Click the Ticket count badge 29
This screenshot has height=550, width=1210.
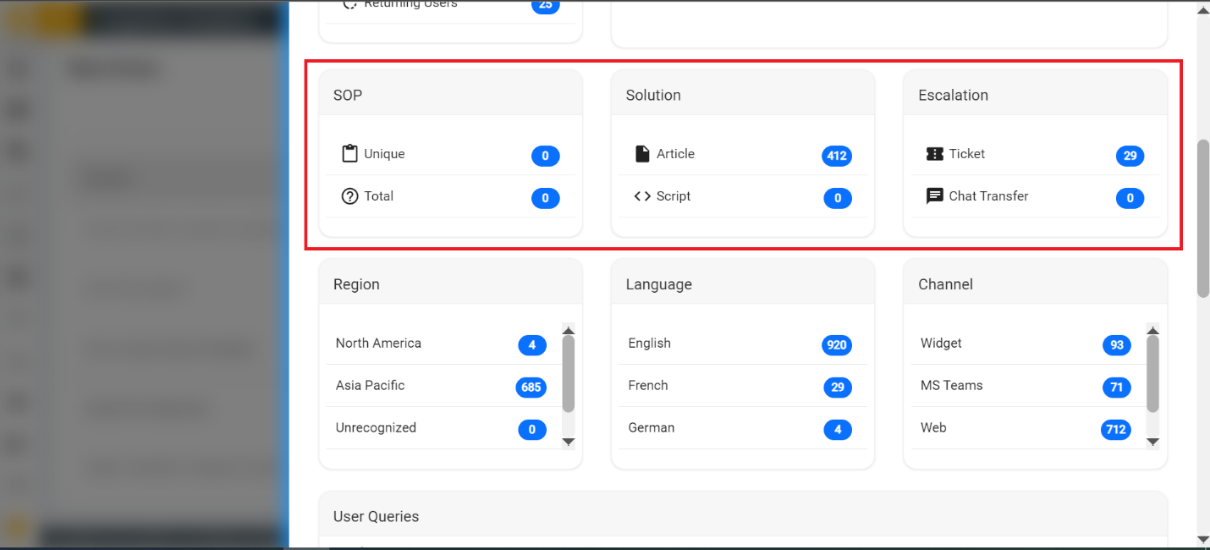coord(1130,156)
